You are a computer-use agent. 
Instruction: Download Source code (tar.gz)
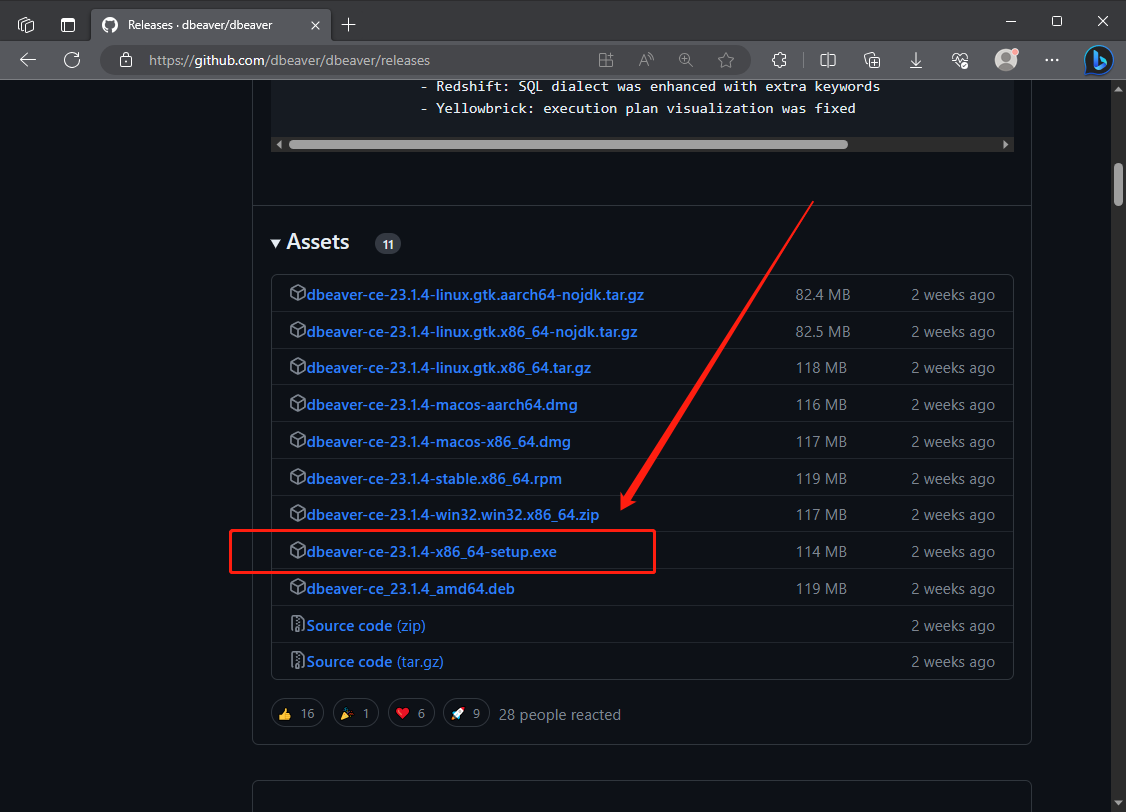[375, 662]
